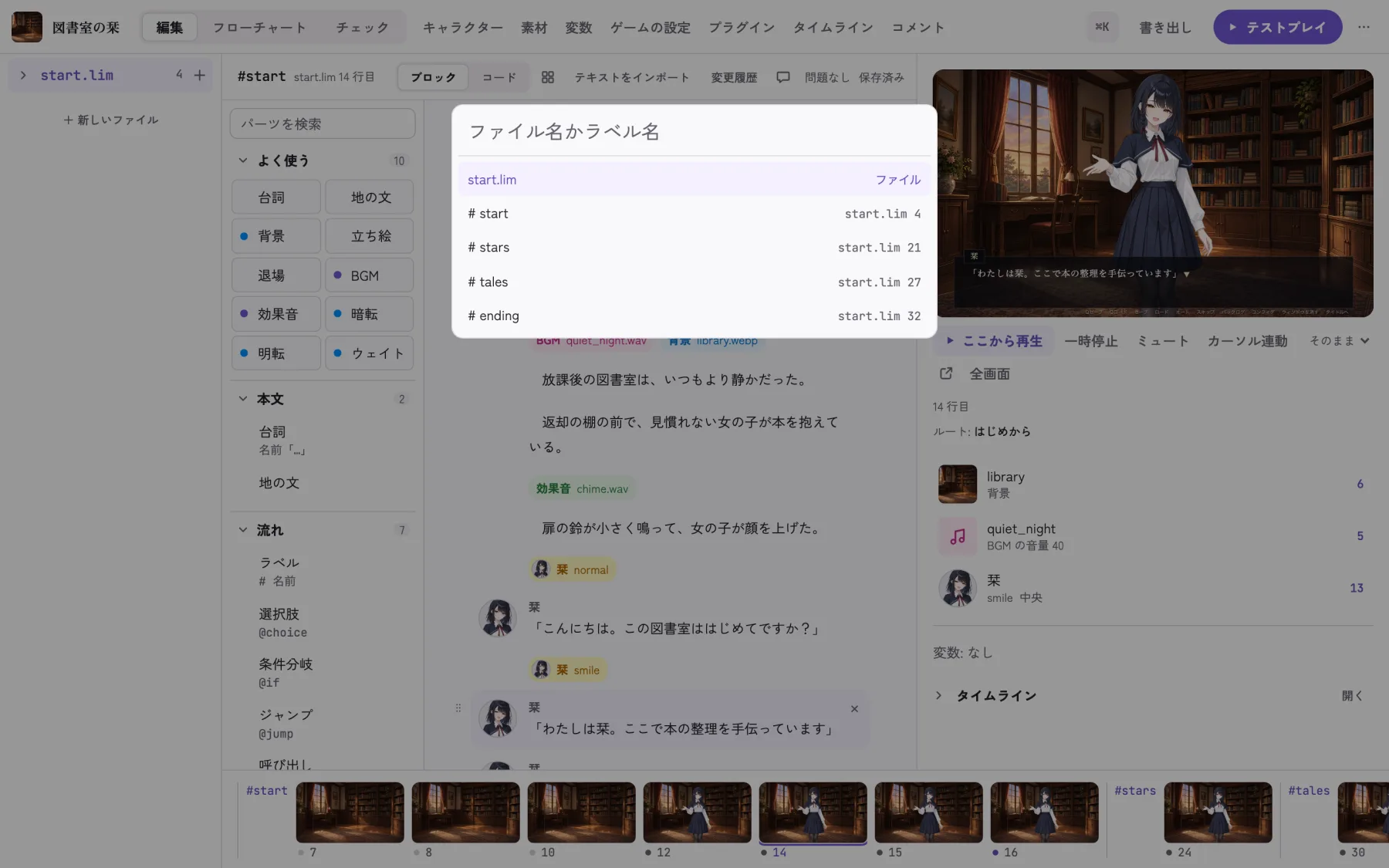
Task: Focus the ファイル名かラベル名 search field
Action: pos(694,131)
